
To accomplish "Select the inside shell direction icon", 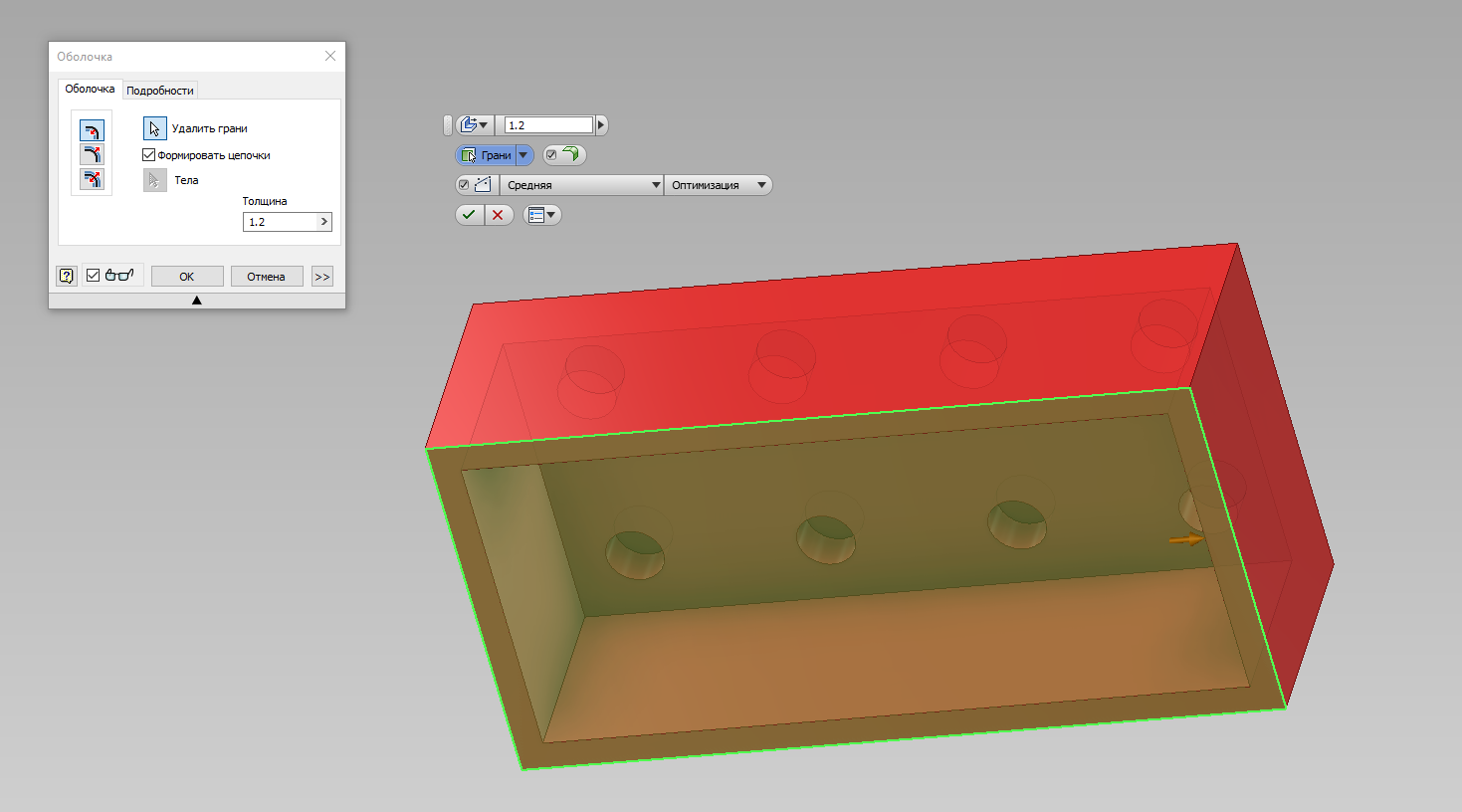I will point(92,130).
